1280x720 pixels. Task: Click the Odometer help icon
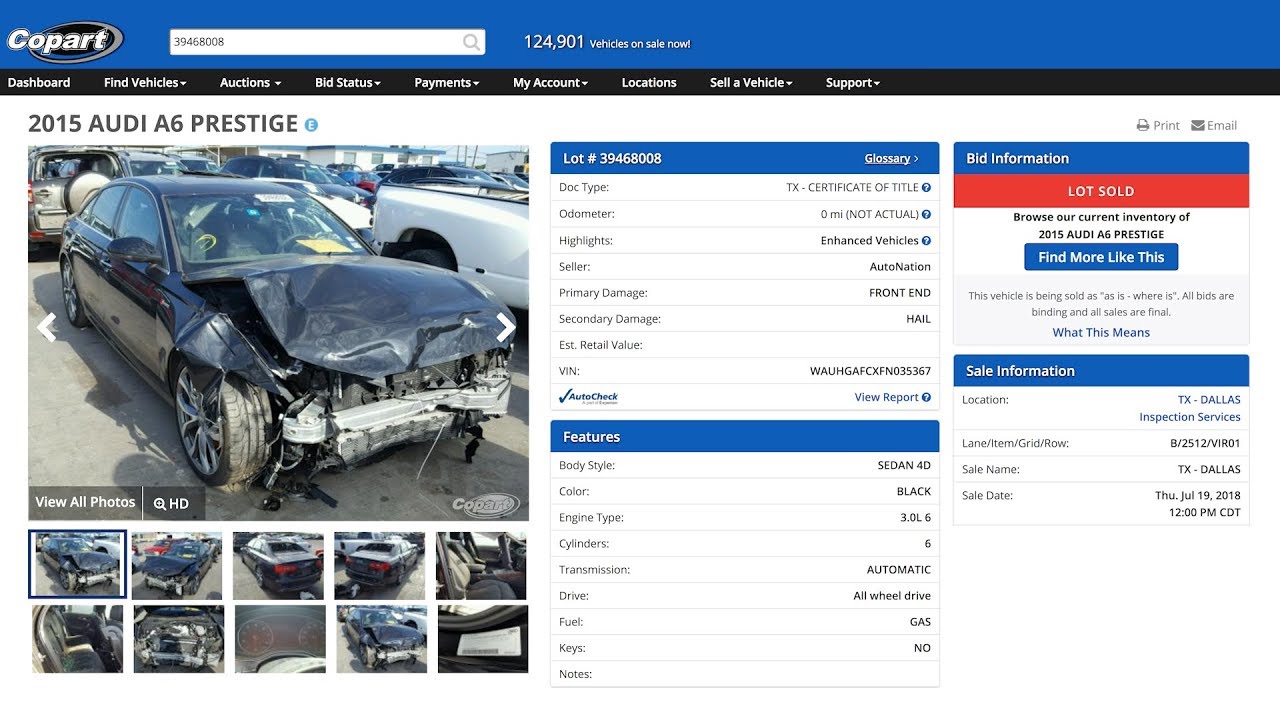926,214
